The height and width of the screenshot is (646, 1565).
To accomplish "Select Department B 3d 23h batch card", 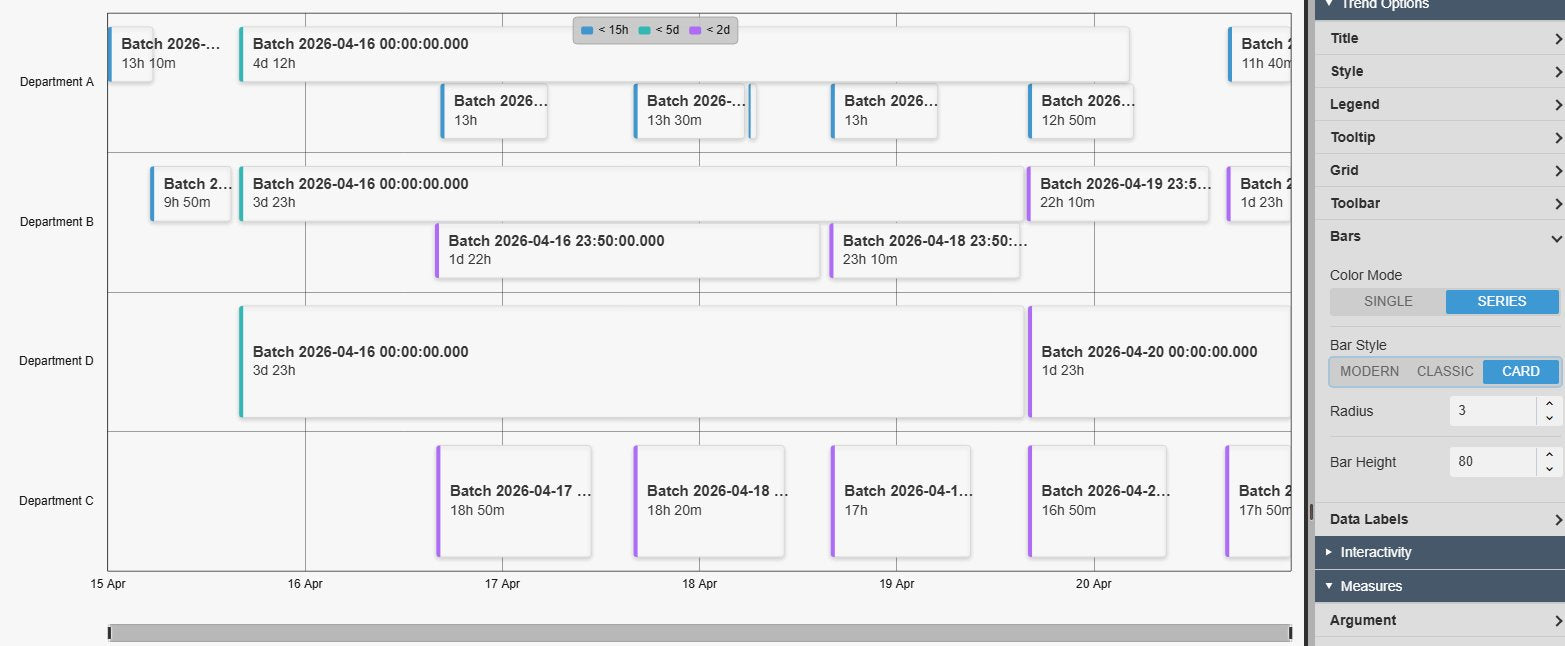I will (x=631, y=194).
